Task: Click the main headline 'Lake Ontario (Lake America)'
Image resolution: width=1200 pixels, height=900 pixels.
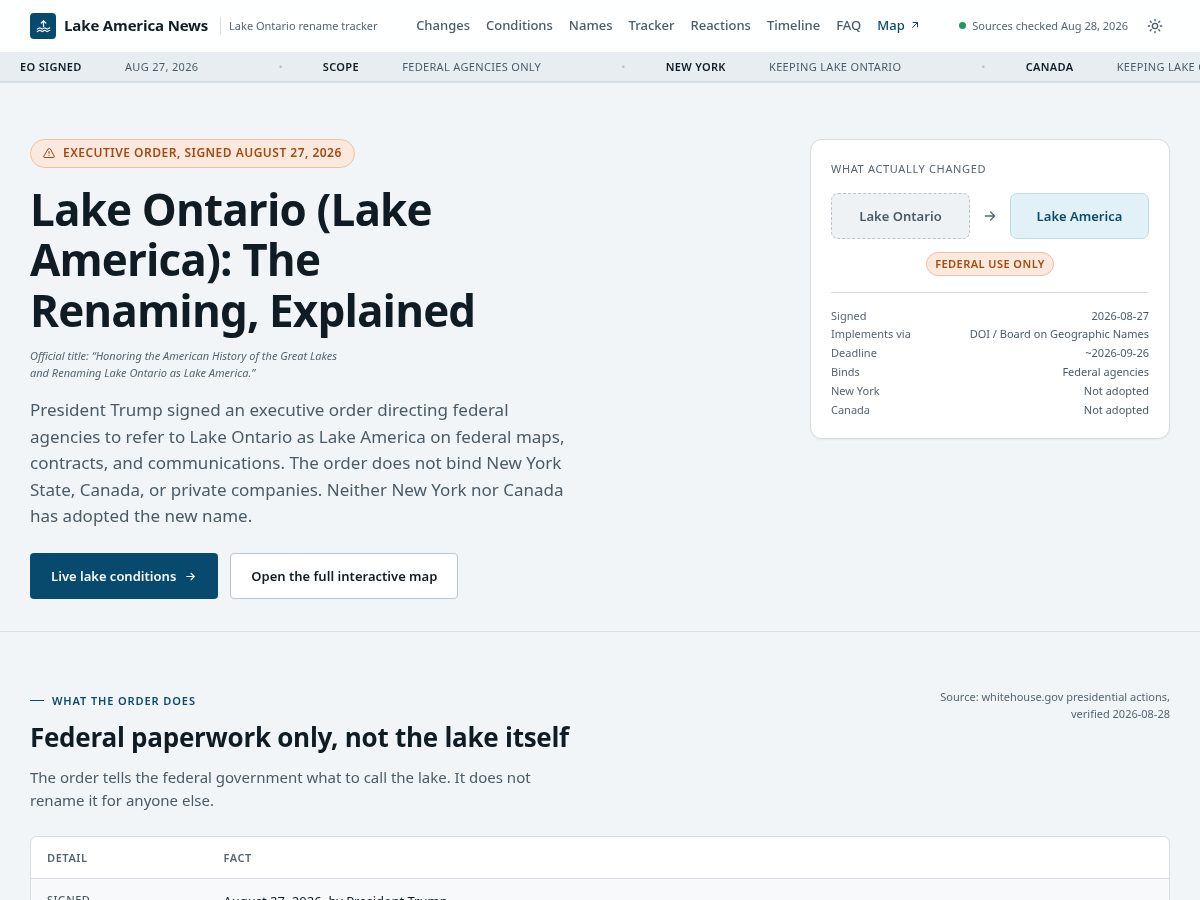Action: (252, 260)
